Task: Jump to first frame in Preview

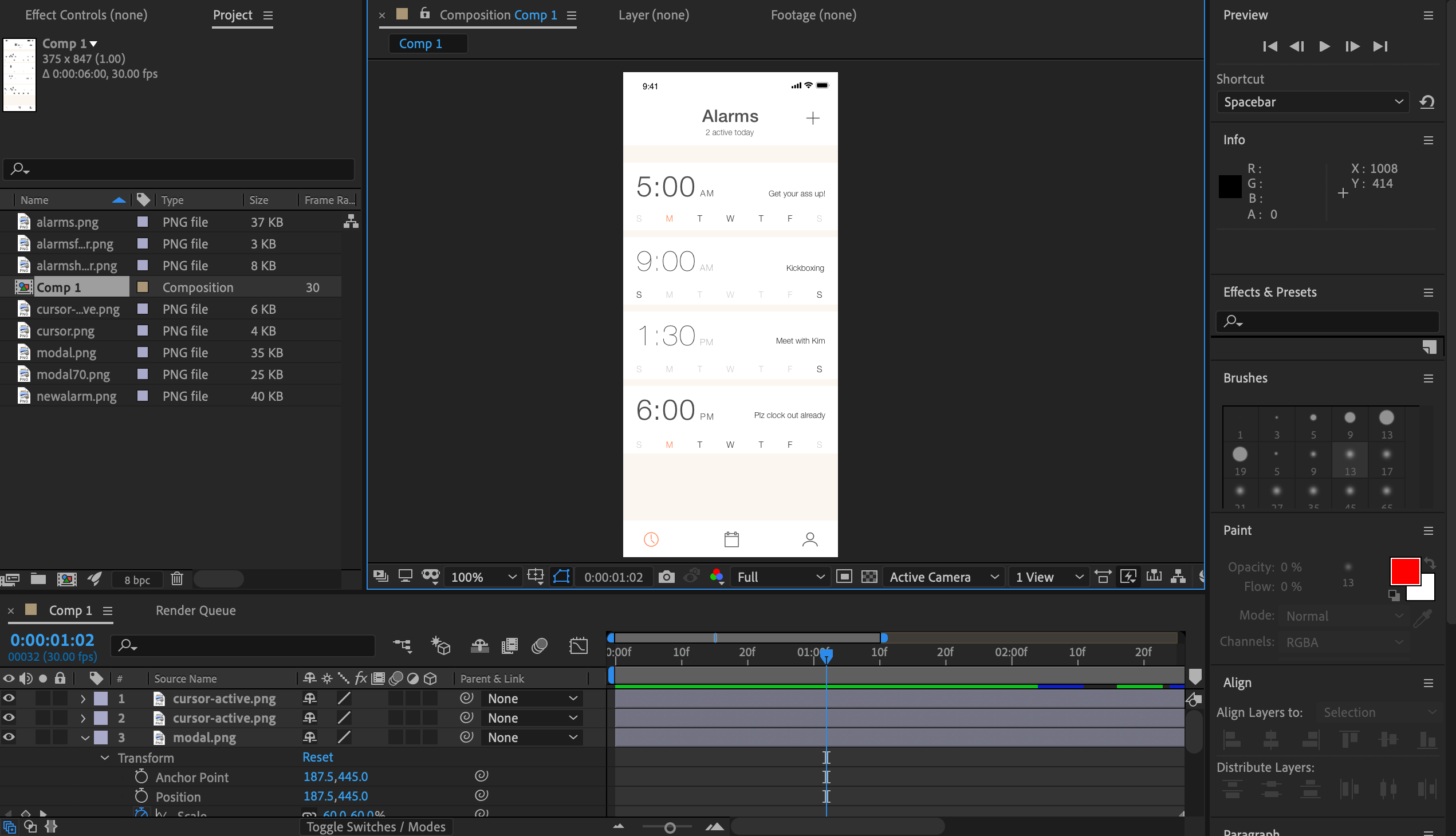Action: pos(1270,46)
